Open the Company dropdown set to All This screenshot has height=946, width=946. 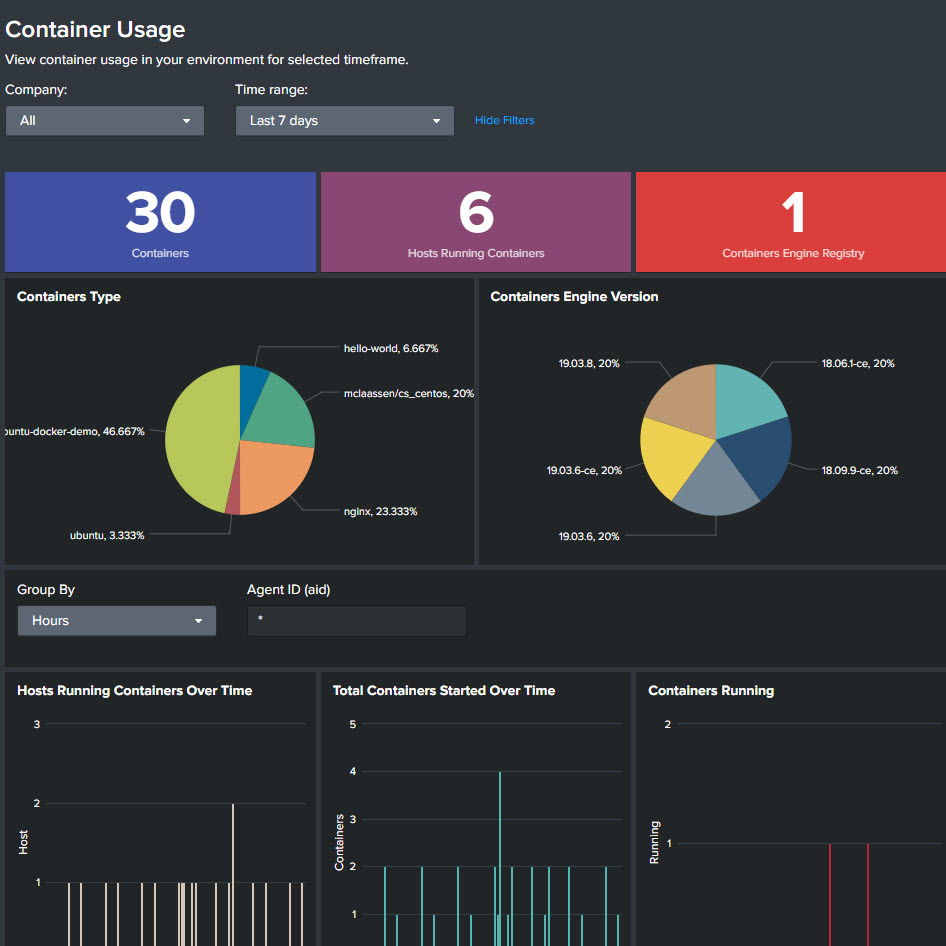click(x=104, y=121)
